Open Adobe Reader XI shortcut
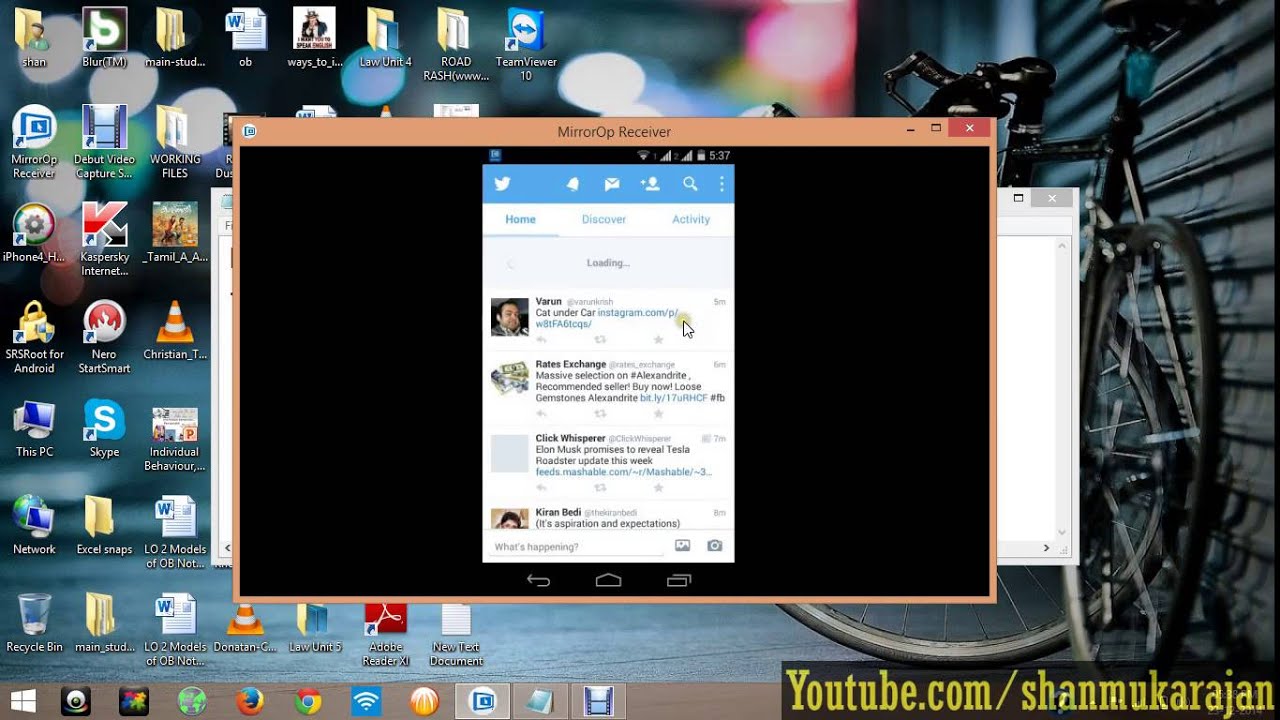Viewport: 1280px width, 720px height. (x=385, y=635)
